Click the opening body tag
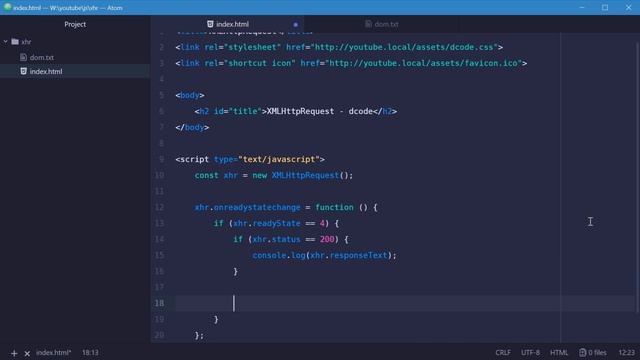The image size is (640, 360). tap(190, 96)
